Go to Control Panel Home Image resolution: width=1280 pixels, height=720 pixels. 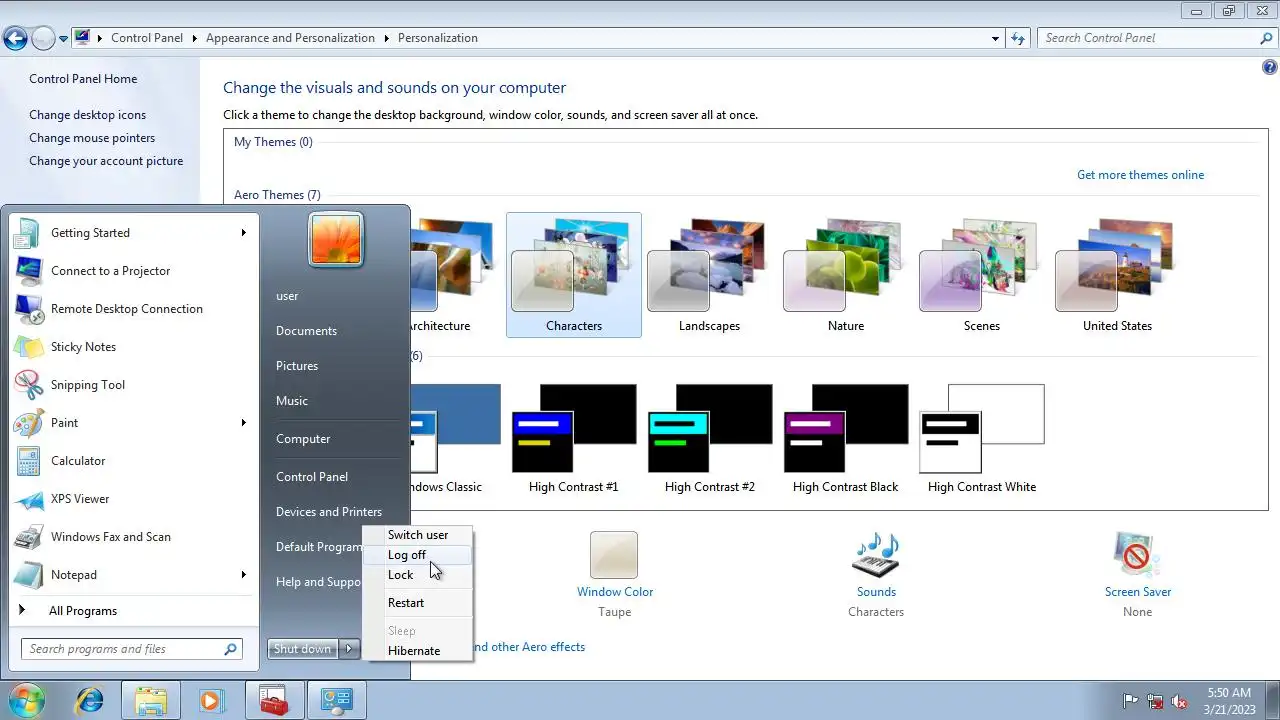point(83,79)
